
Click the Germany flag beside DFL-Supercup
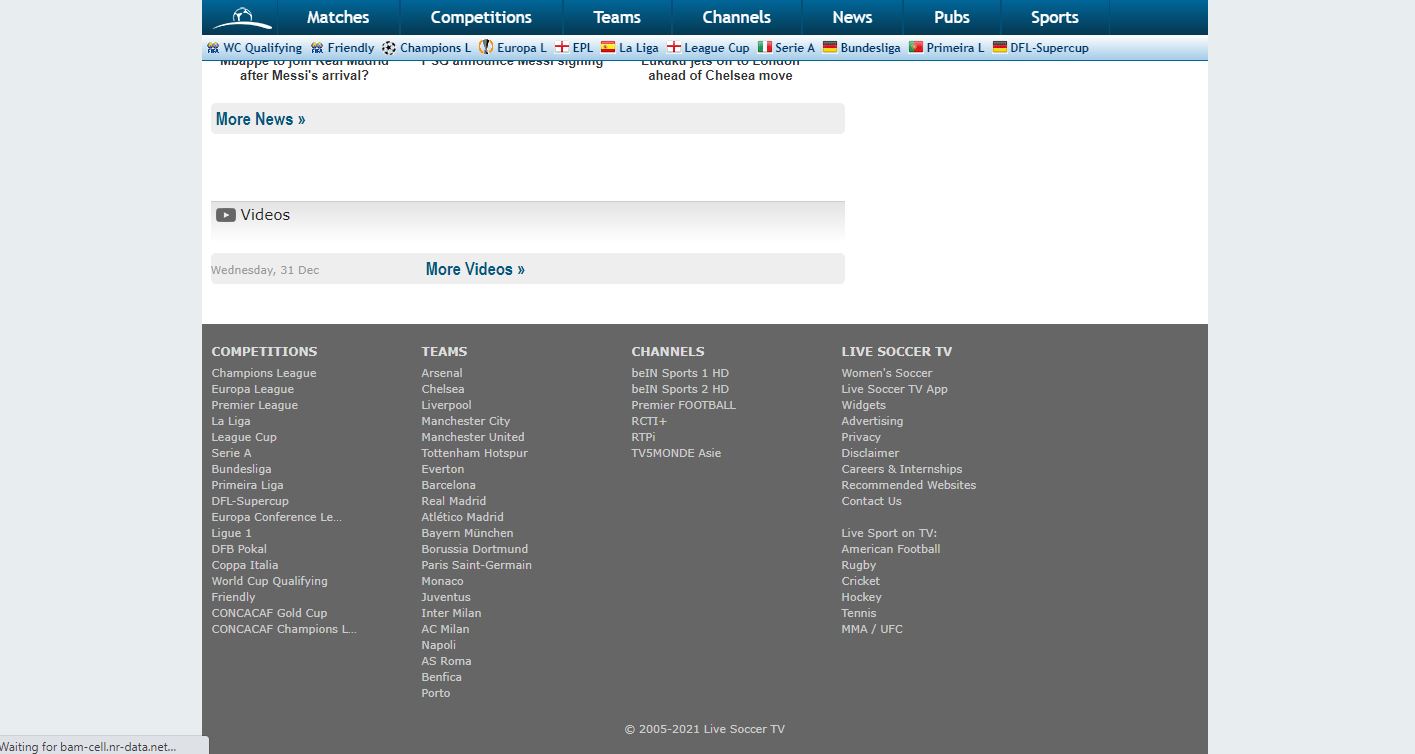pyautogui.click(x=1000, y=47)
